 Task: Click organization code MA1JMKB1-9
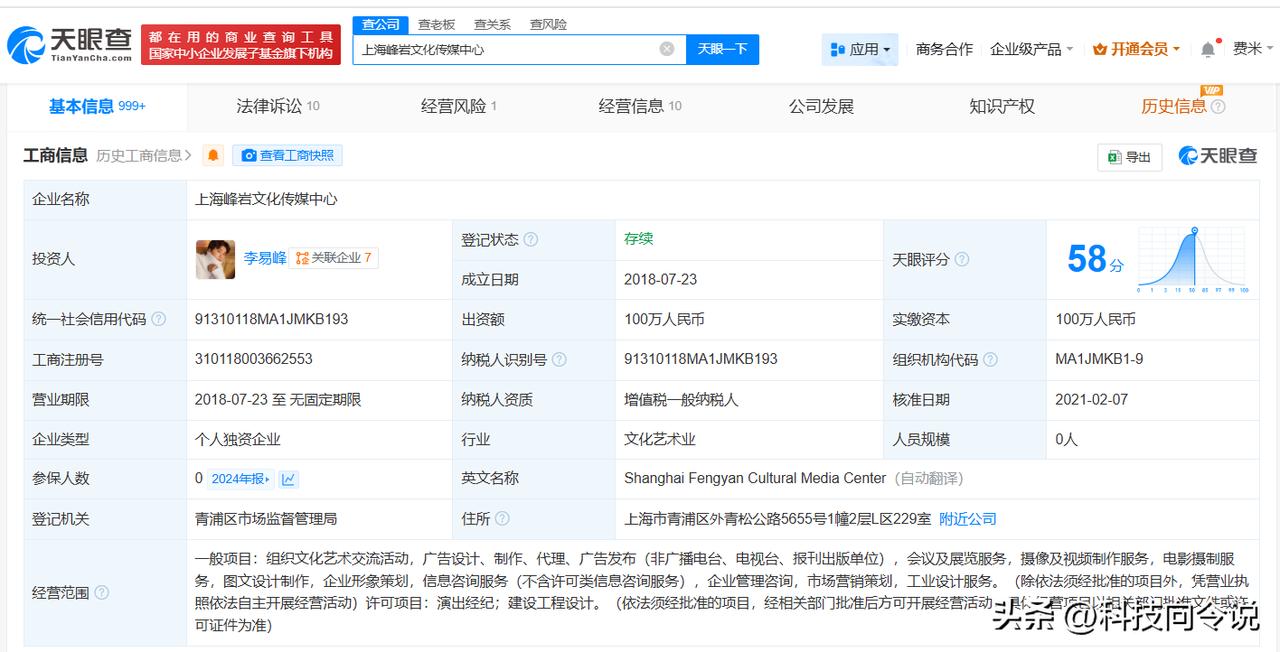[x=1099, y=359]
